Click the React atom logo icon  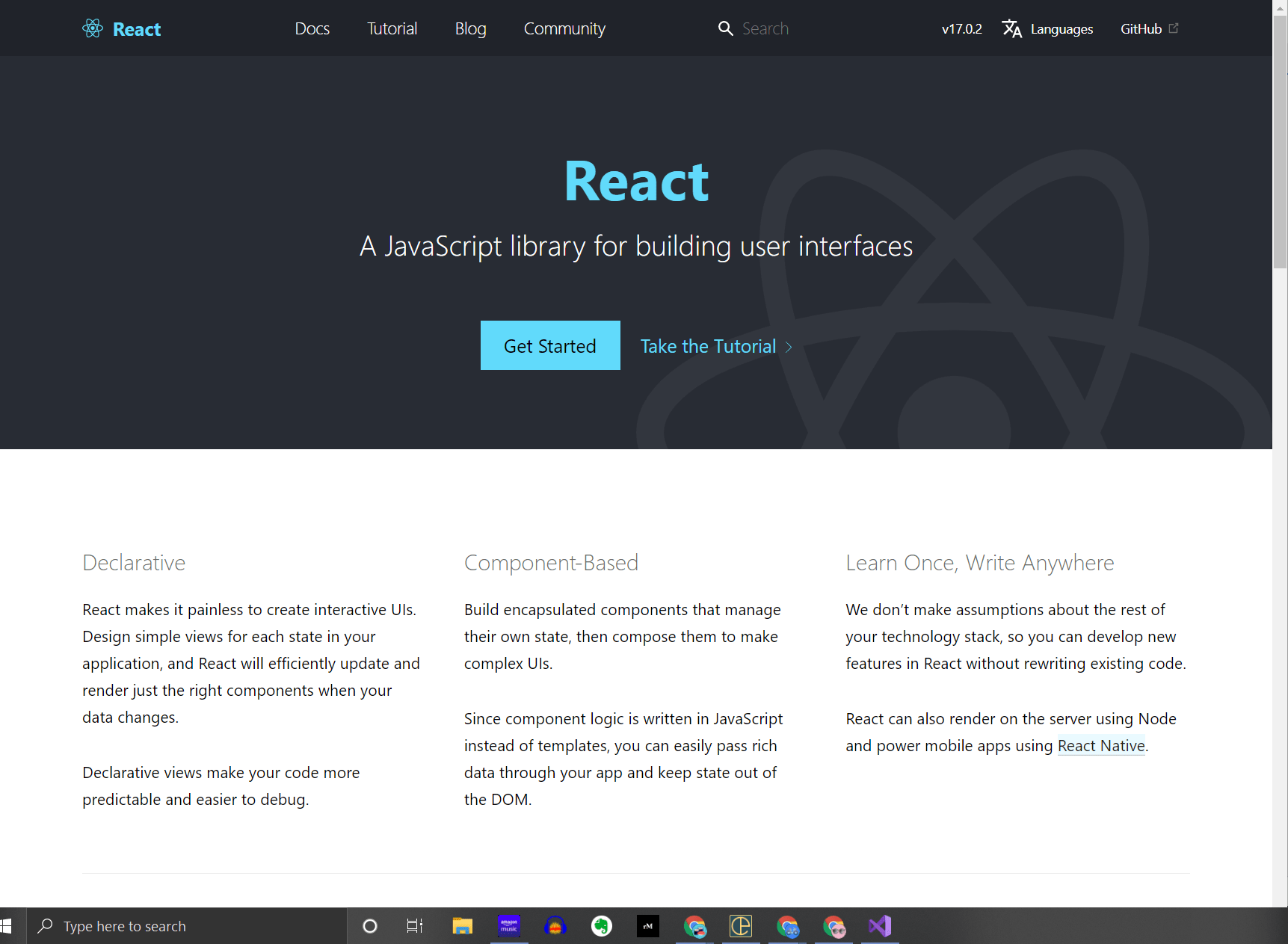click(x=93, y=28)
